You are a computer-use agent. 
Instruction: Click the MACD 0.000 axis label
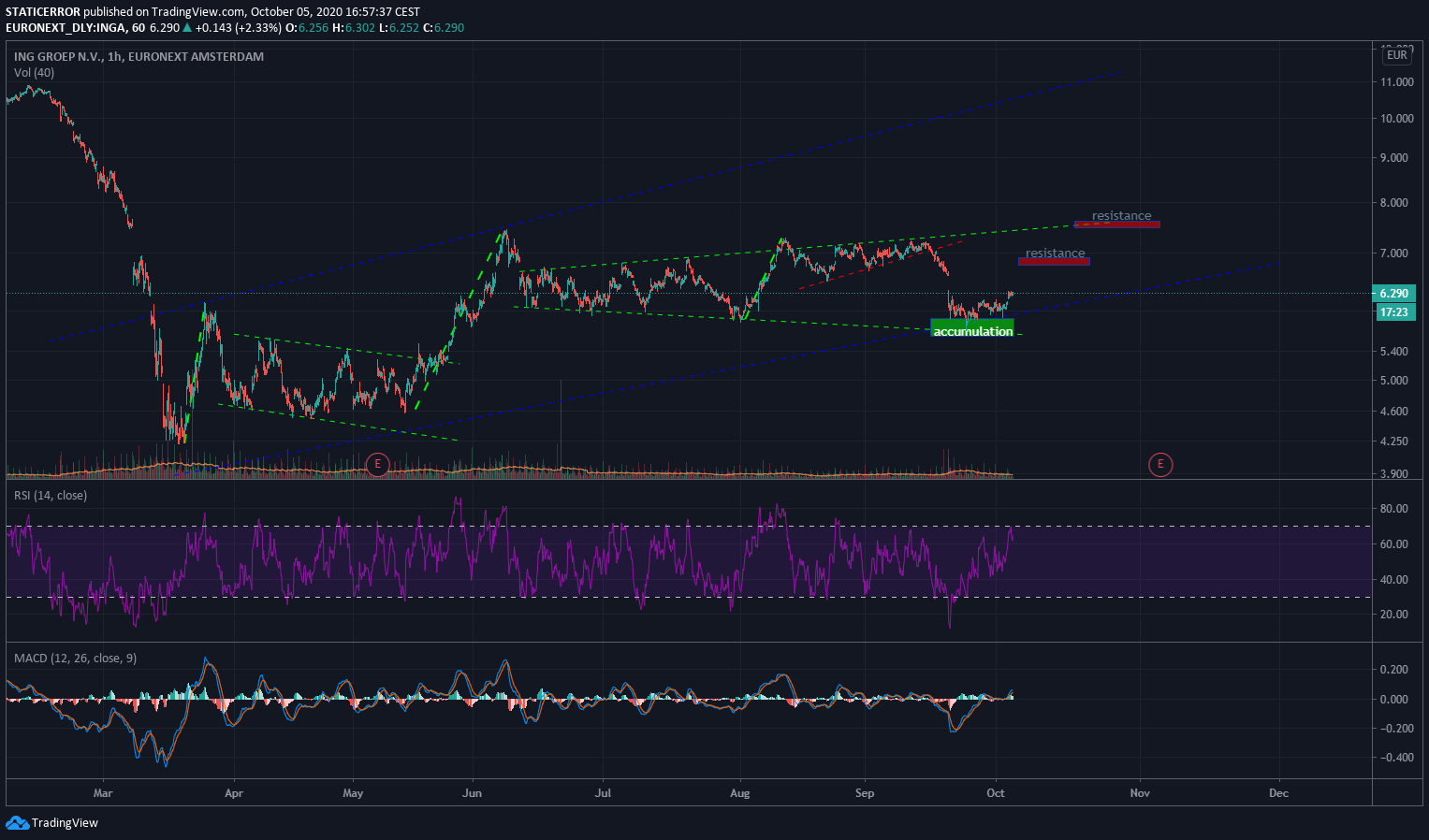1394,700
